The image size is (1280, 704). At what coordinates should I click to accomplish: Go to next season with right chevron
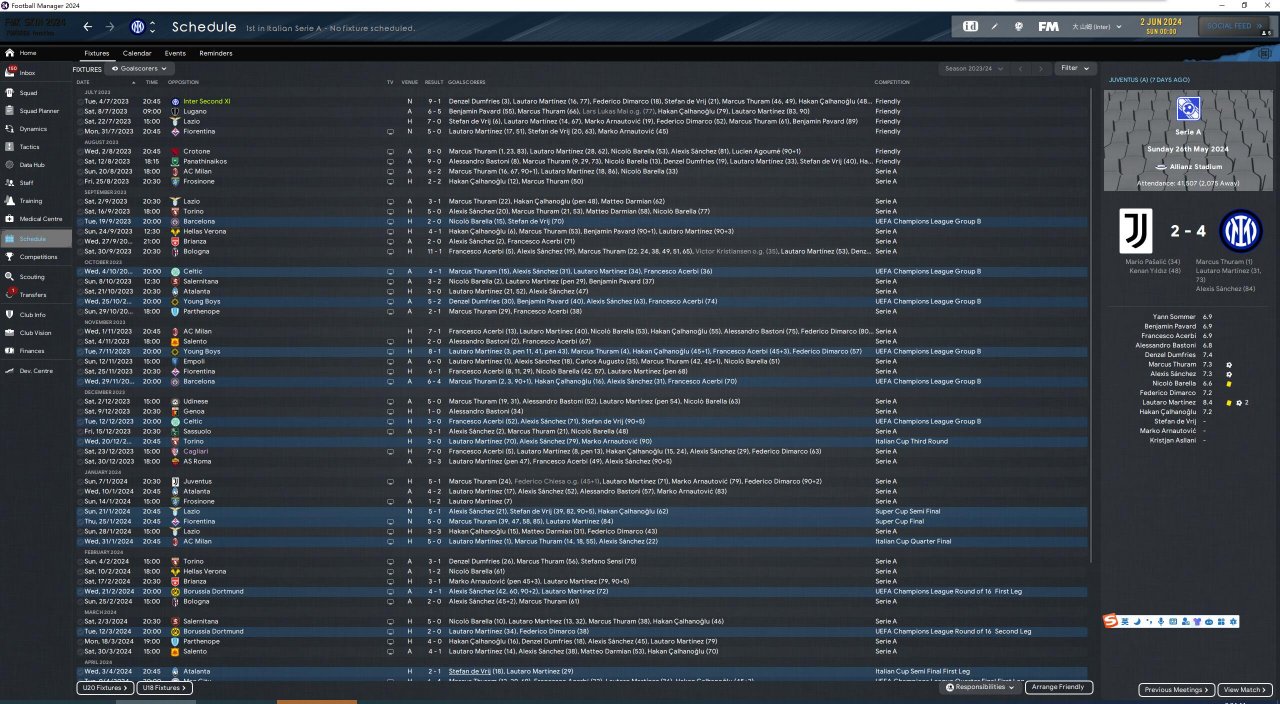point(1040,69)
